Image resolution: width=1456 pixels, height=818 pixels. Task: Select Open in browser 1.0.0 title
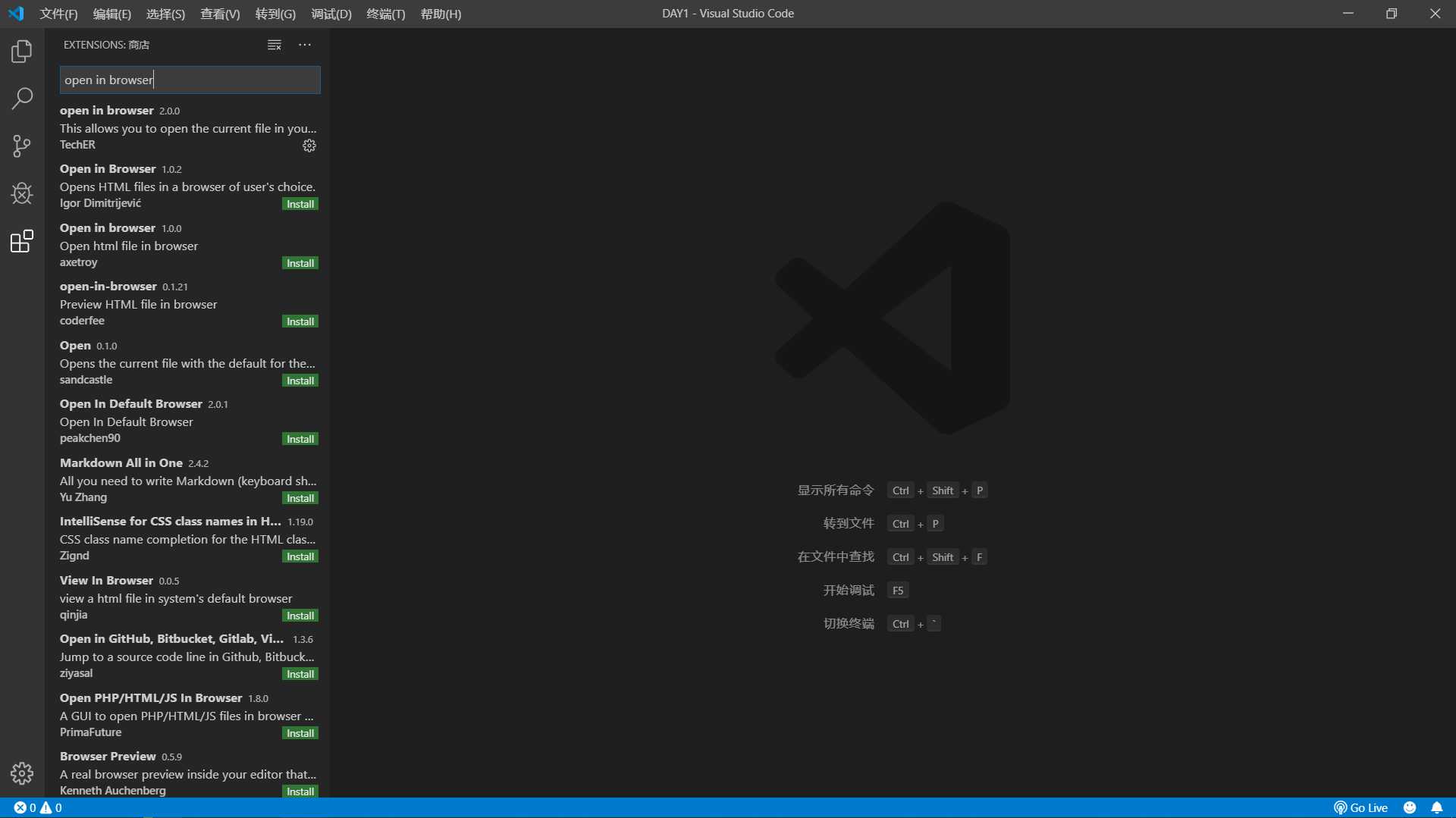click(108, 228)
